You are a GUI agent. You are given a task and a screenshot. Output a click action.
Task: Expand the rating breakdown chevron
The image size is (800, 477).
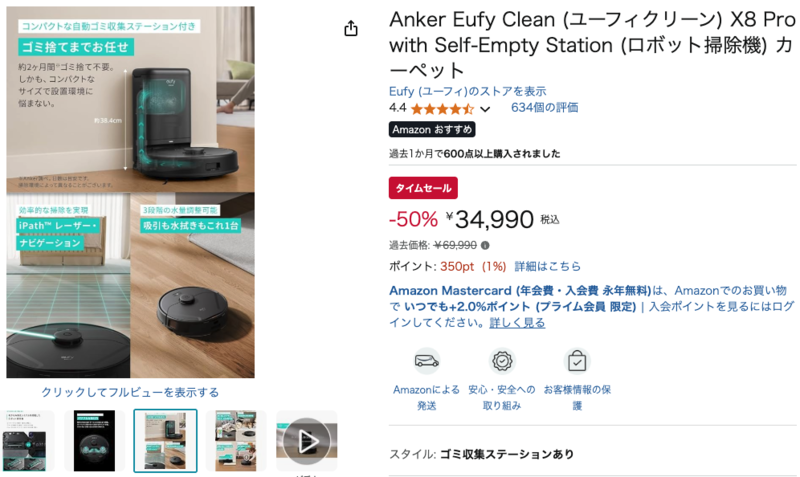485,109
